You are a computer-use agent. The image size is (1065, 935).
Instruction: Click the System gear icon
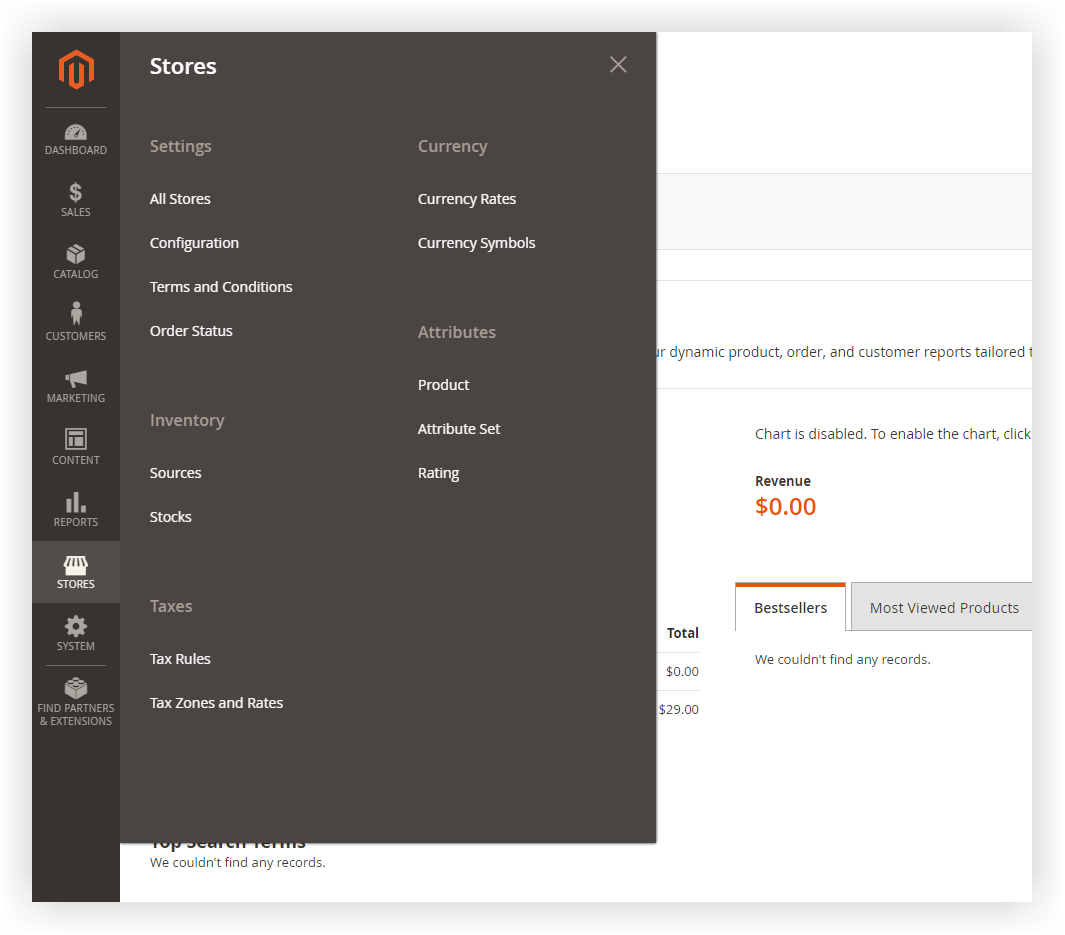click(x=75, y=633)
